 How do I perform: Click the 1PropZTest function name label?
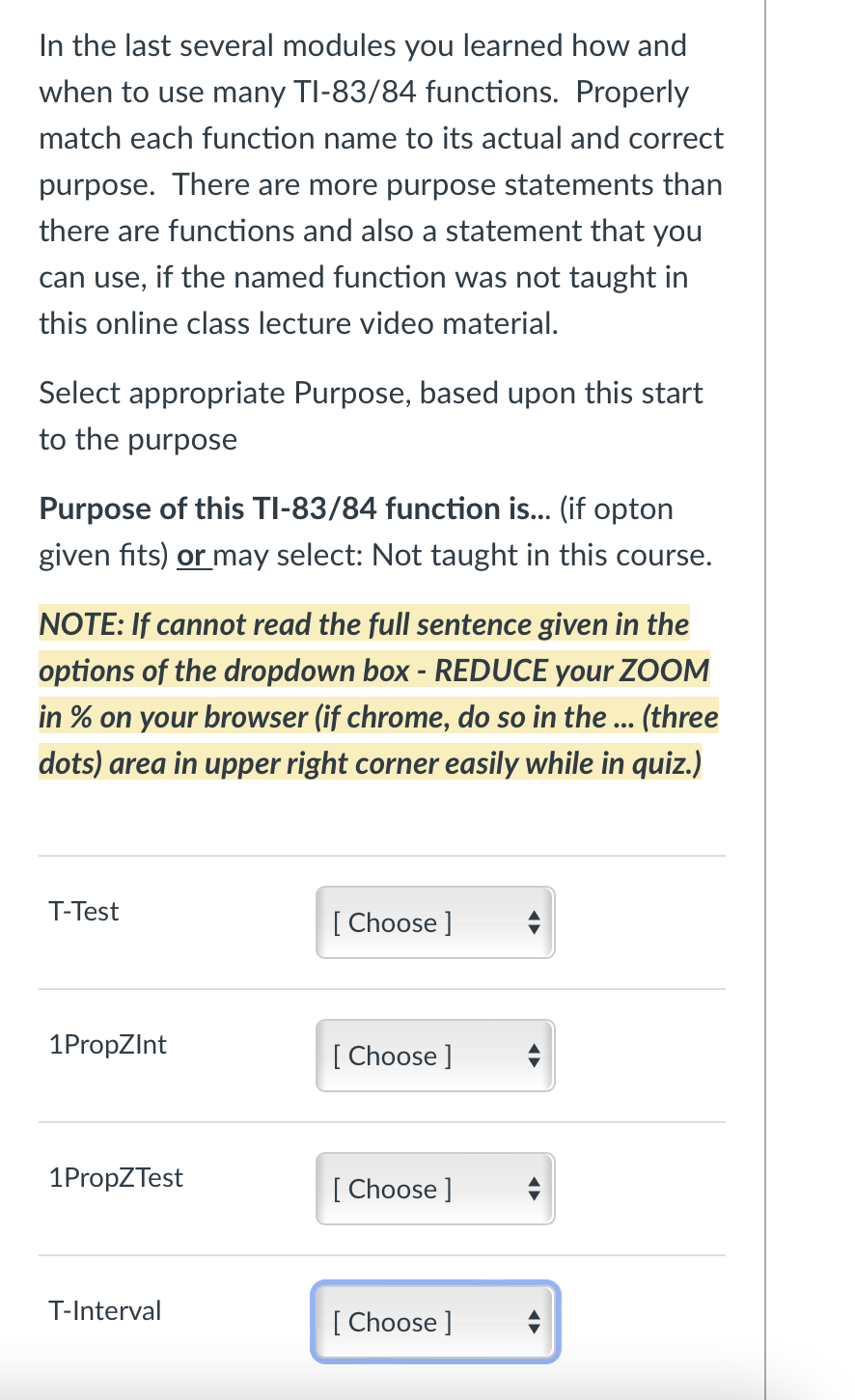point(116,1177)
